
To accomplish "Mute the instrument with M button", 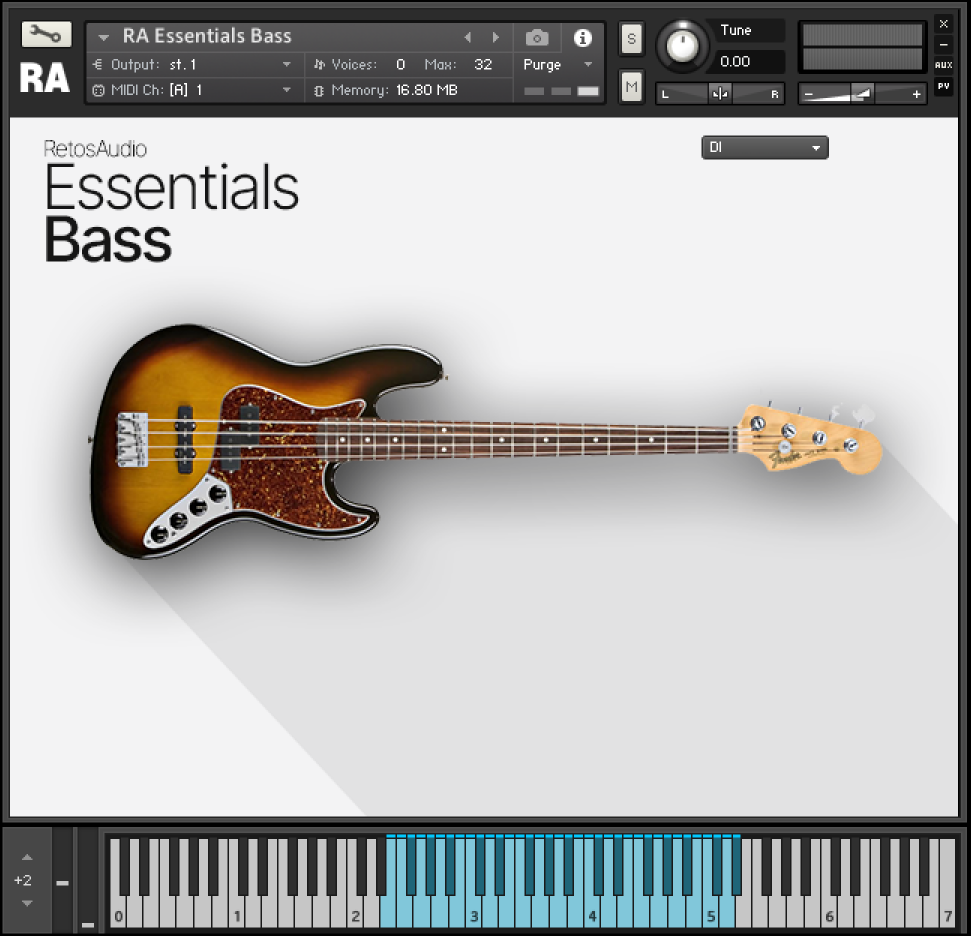I will pyautogui.click(x=631, y=87).
